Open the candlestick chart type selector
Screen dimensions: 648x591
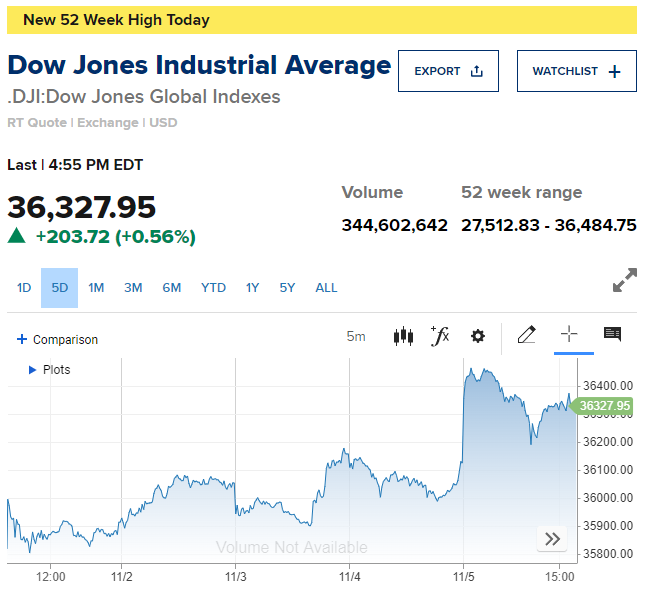coord(403,336)
